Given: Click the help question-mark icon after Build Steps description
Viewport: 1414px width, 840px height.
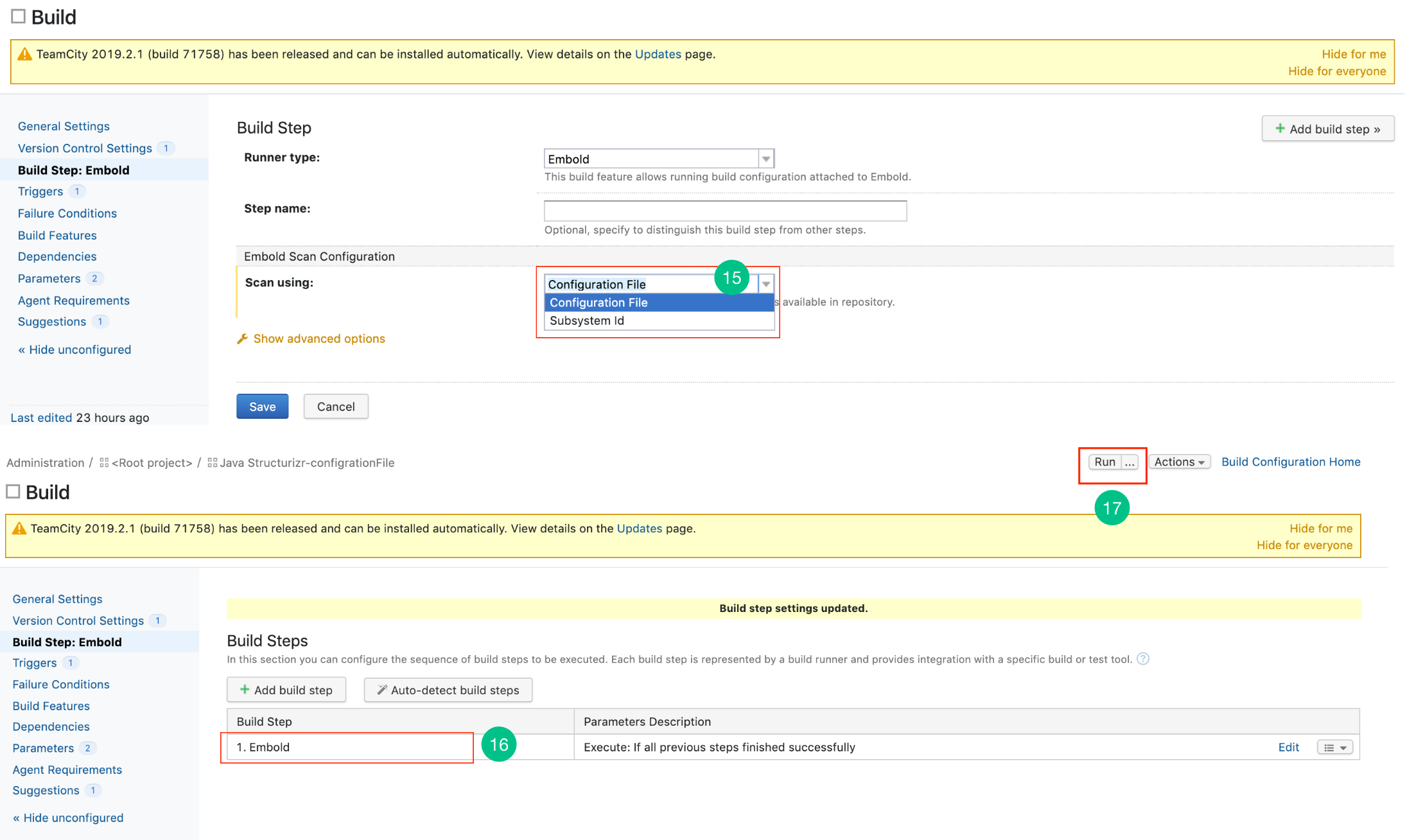Looking at the screenshot, I should pyautogui.click(x=1143, y=659).
